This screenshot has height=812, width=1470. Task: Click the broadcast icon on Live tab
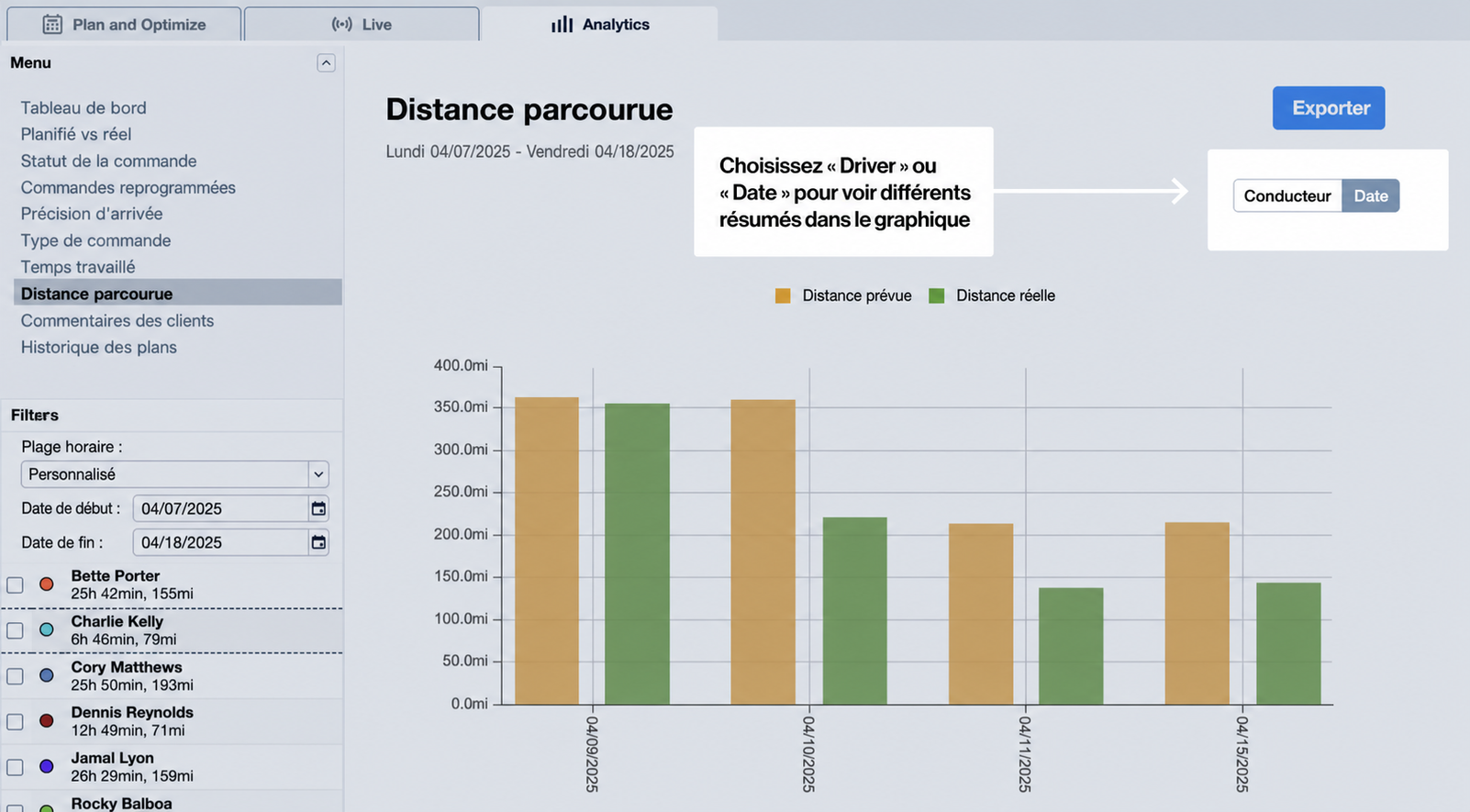341,24
